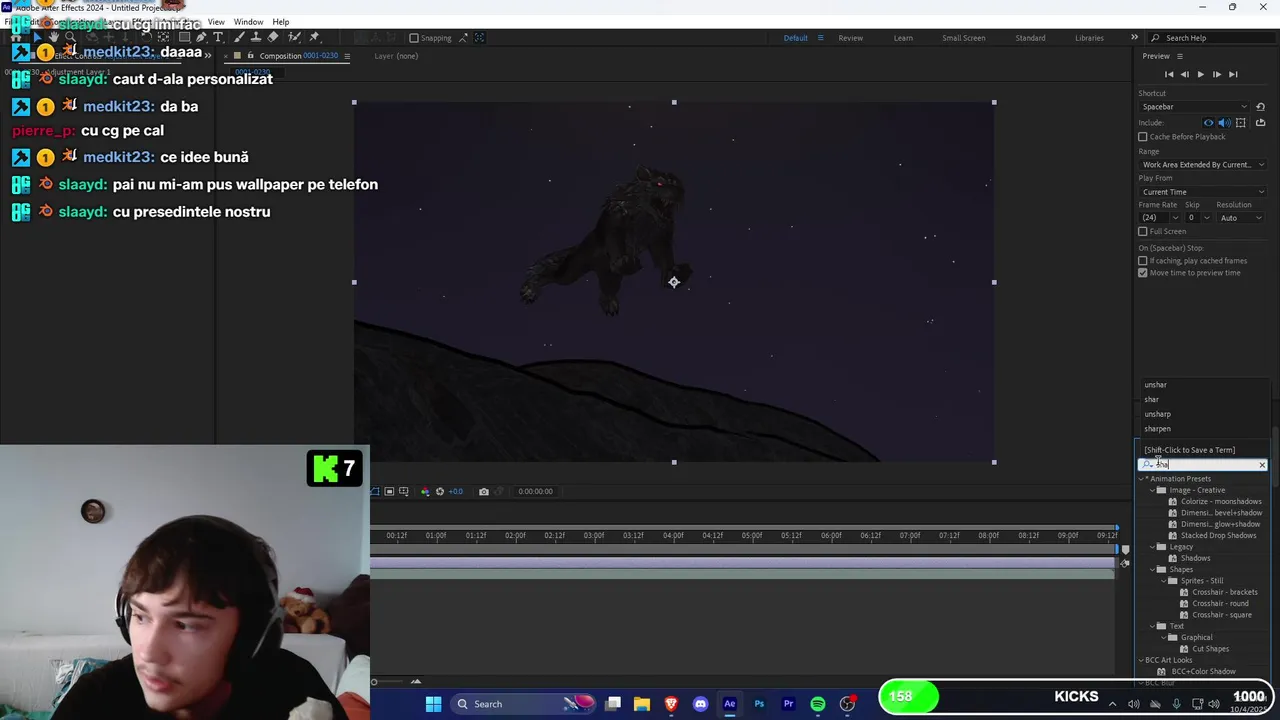Switch to the Standard workspace

click(x=1030, y=38)
